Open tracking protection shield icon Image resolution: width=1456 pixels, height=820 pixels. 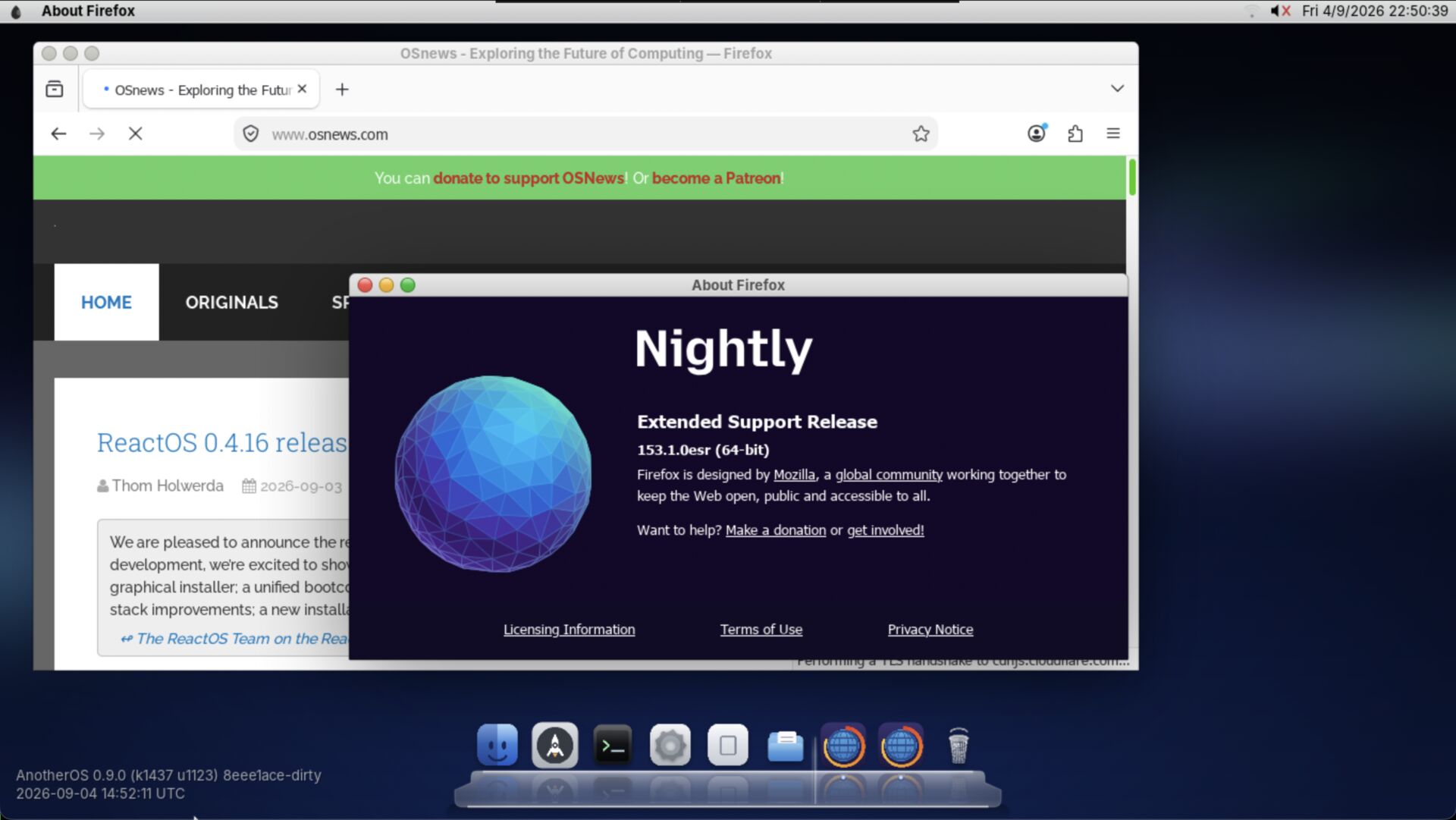point(251,134)
